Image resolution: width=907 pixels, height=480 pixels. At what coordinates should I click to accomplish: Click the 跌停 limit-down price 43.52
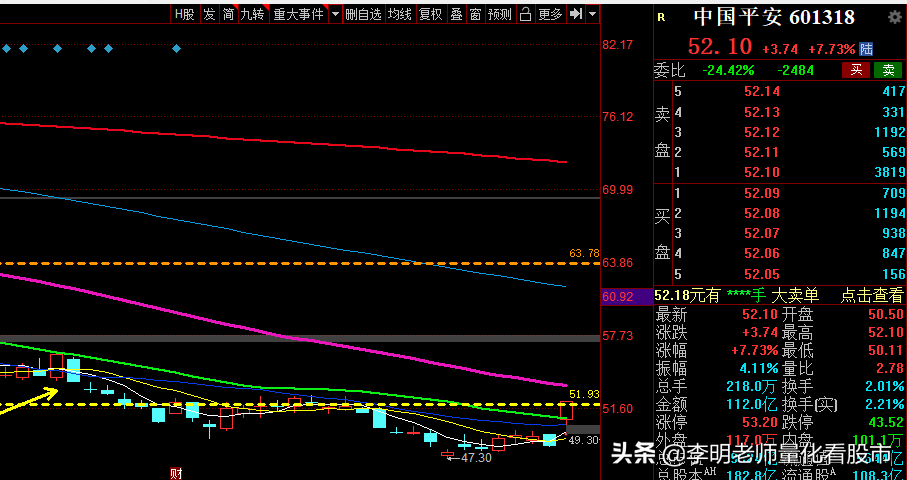point(886,422)
